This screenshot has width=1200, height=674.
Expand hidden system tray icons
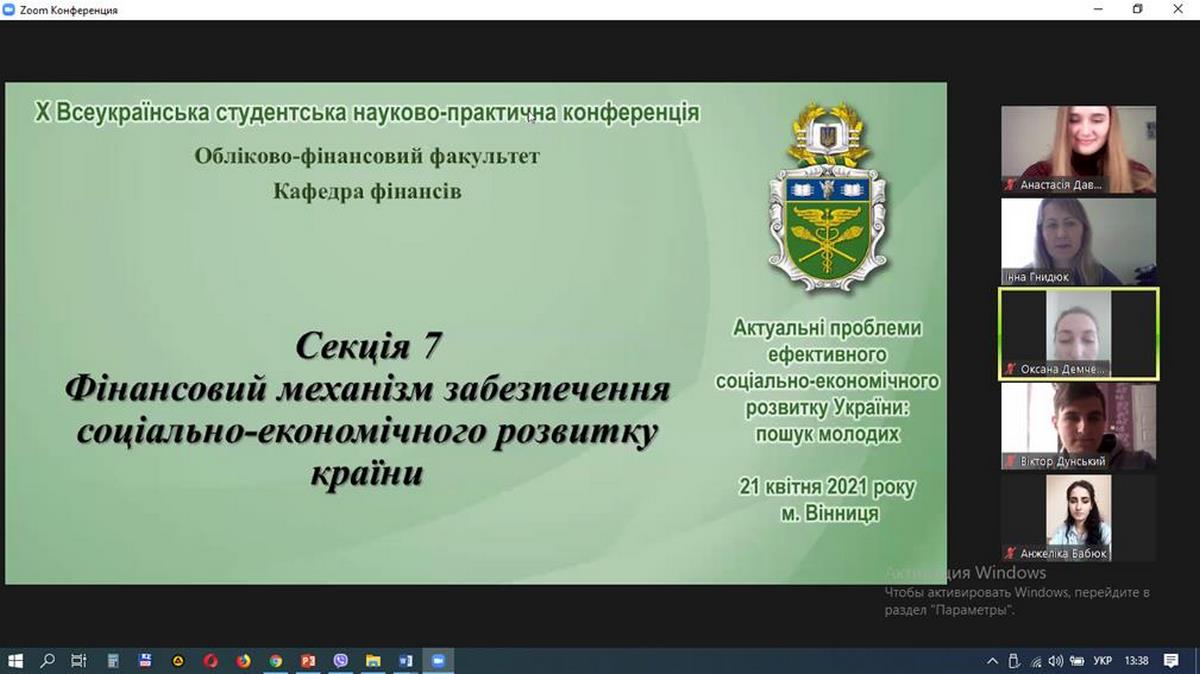click(992, 661)
